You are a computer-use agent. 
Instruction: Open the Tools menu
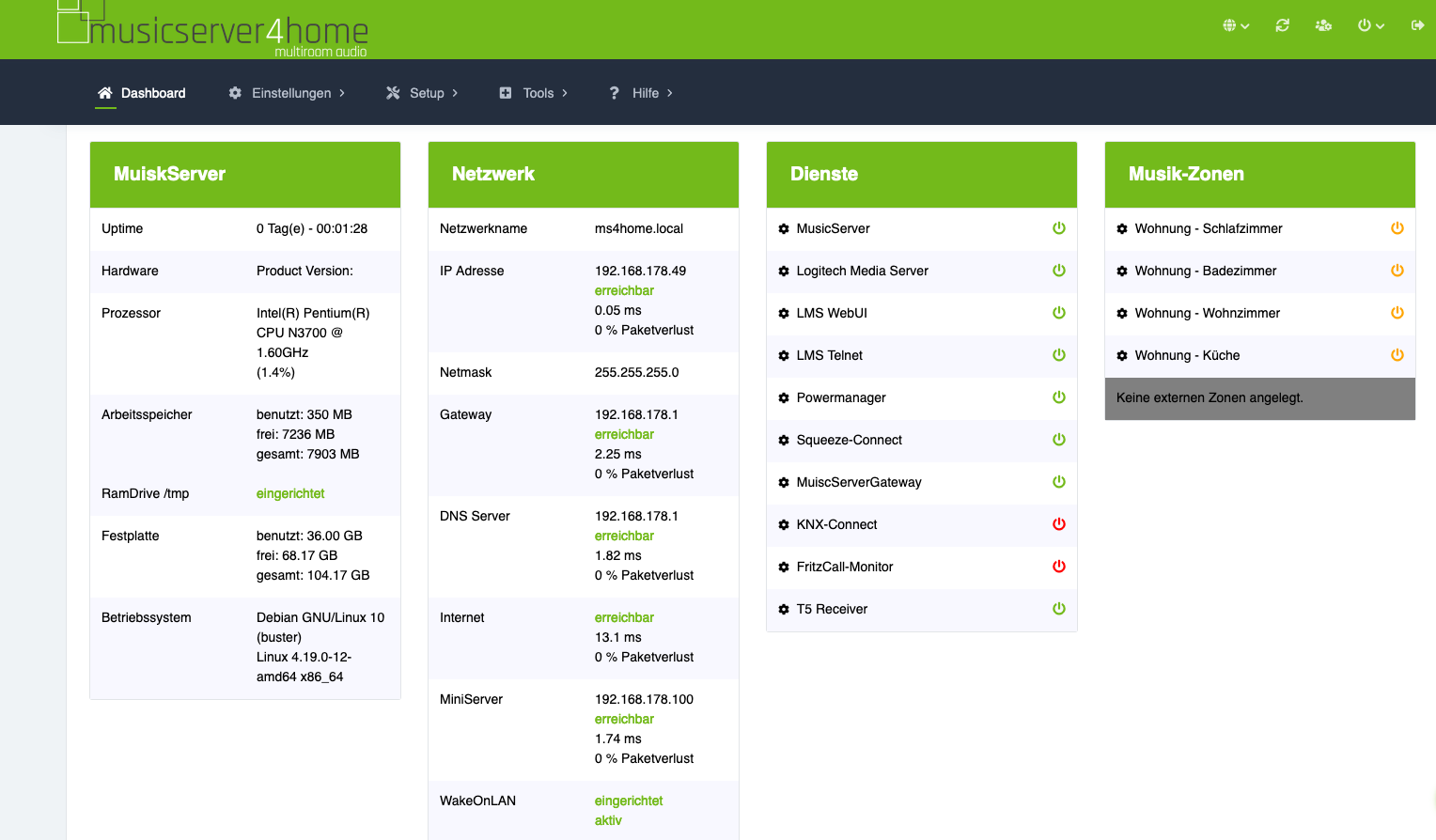(x=534, y=93)
